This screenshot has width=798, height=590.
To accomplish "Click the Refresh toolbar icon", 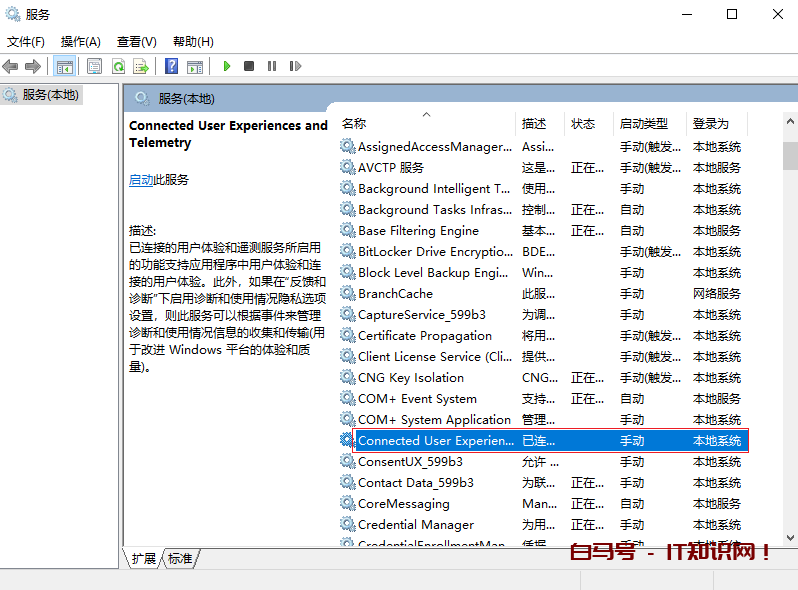I will [x=119, y=66].
